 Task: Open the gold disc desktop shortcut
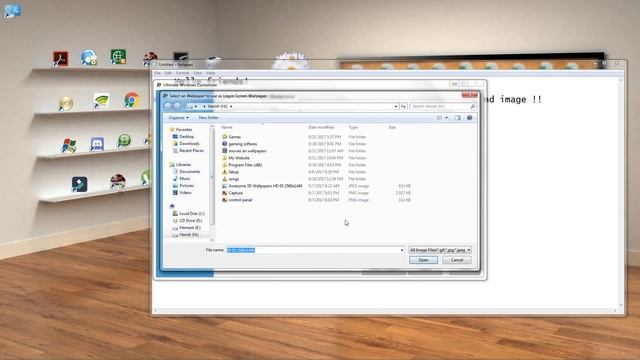[65, 103]
